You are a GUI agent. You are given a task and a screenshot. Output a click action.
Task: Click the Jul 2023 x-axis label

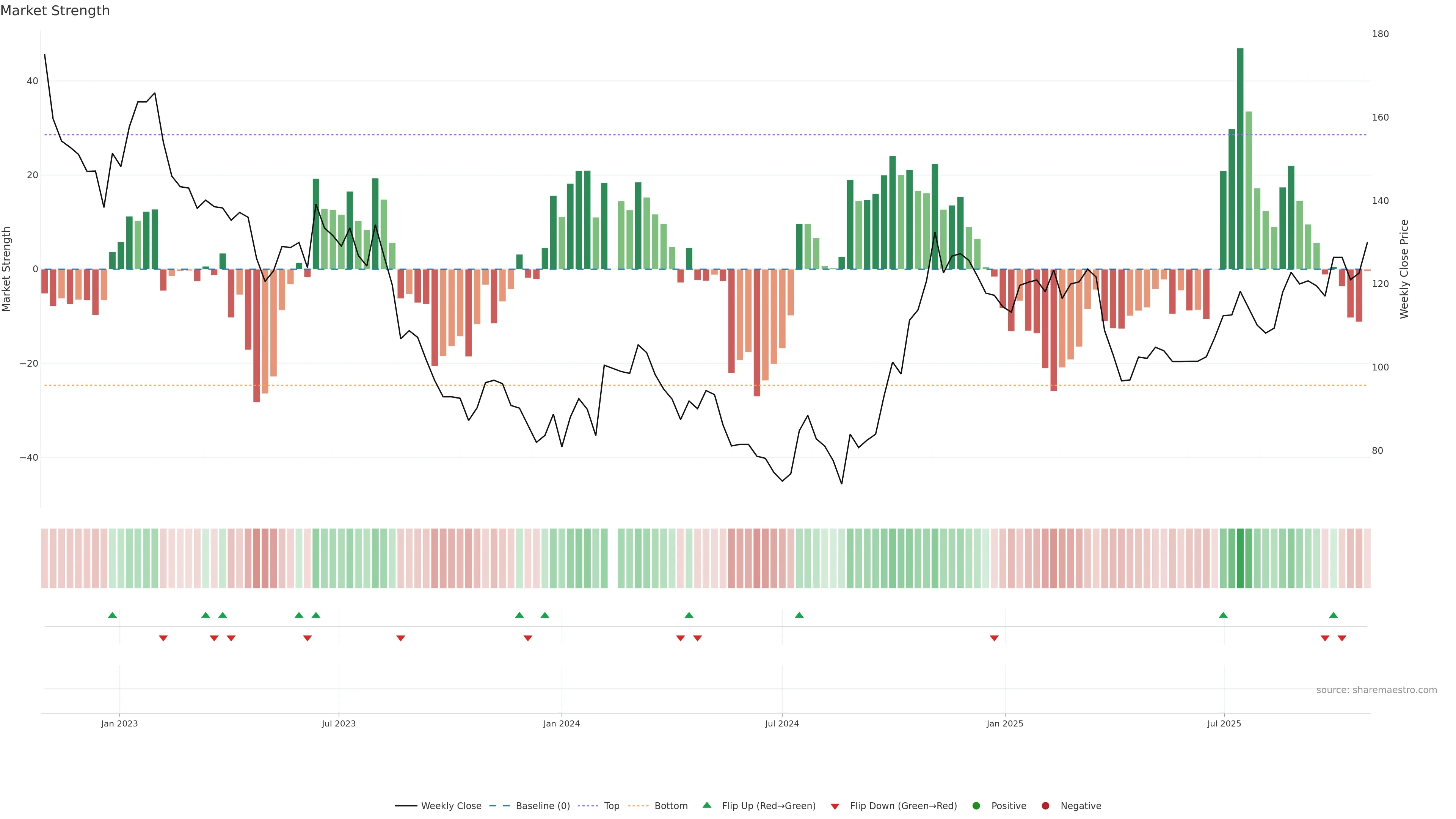click(x=339, y=723)
